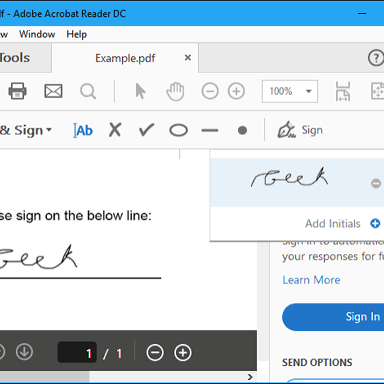Click the SEND OPTIONS heading
Viewport: 384px width, 384px height.
[x=317, y=362]
